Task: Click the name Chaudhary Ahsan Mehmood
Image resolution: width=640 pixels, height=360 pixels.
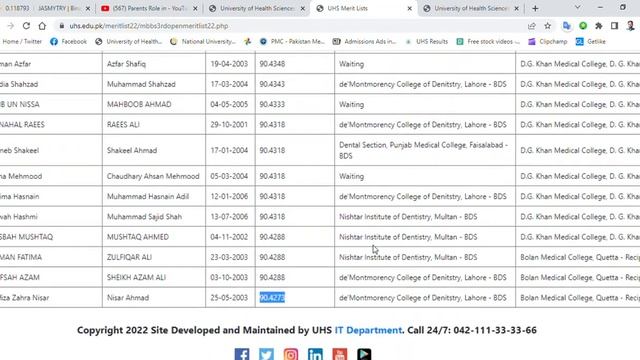Action: pyautogui.click(x=153, y=176)
